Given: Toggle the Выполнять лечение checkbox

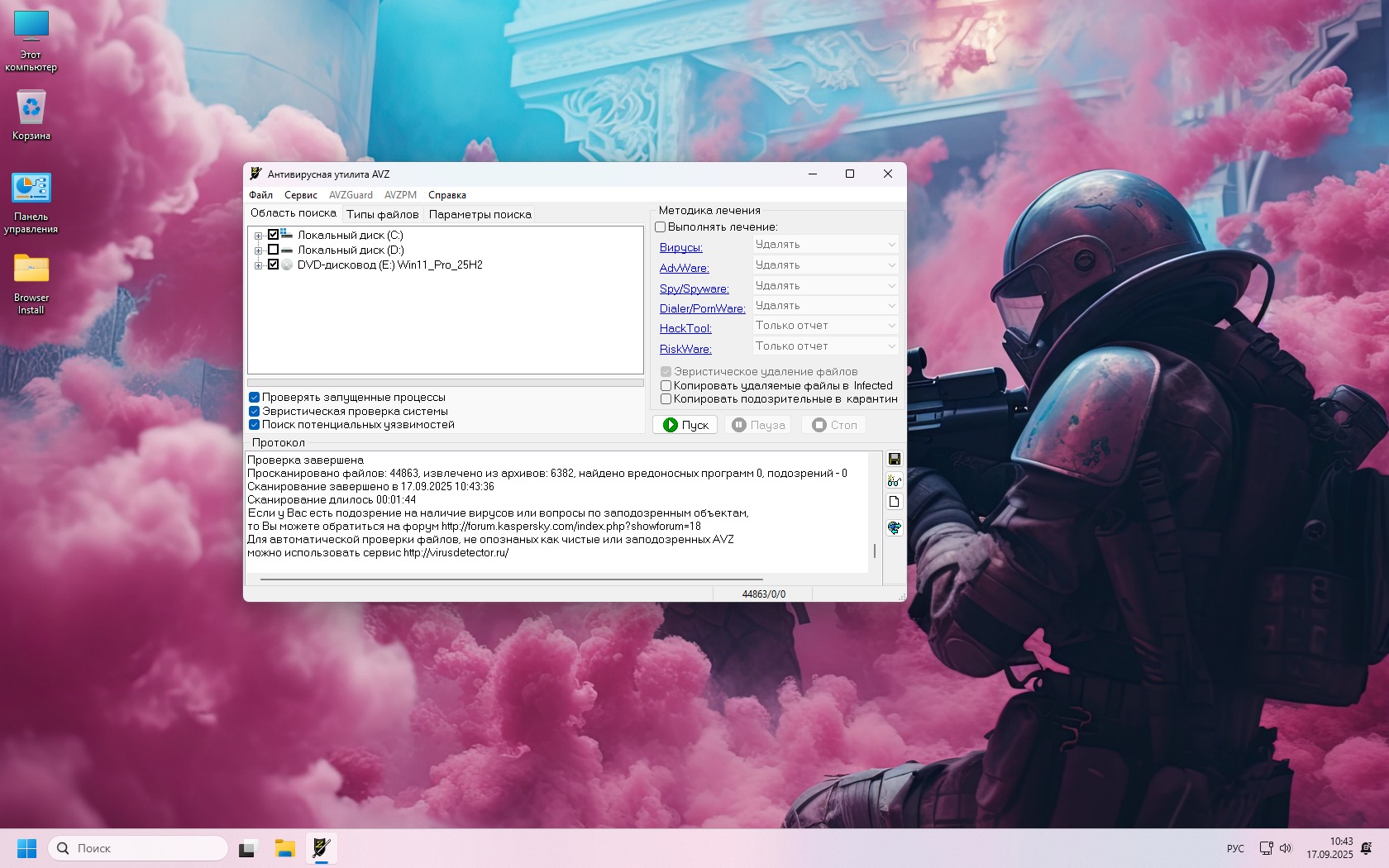Looking at the screenshot, I should click(x=661, y=227).
